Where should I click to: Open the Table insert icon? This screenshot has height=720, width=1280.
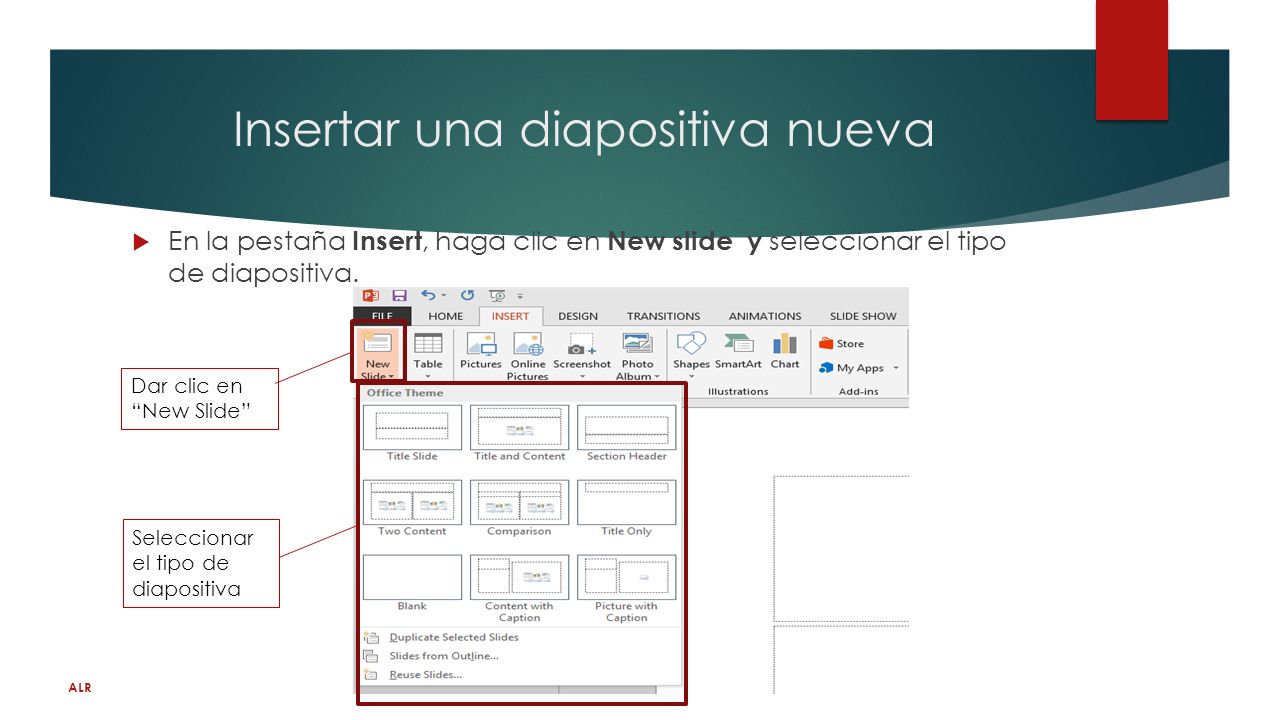(x=428, y=343)
